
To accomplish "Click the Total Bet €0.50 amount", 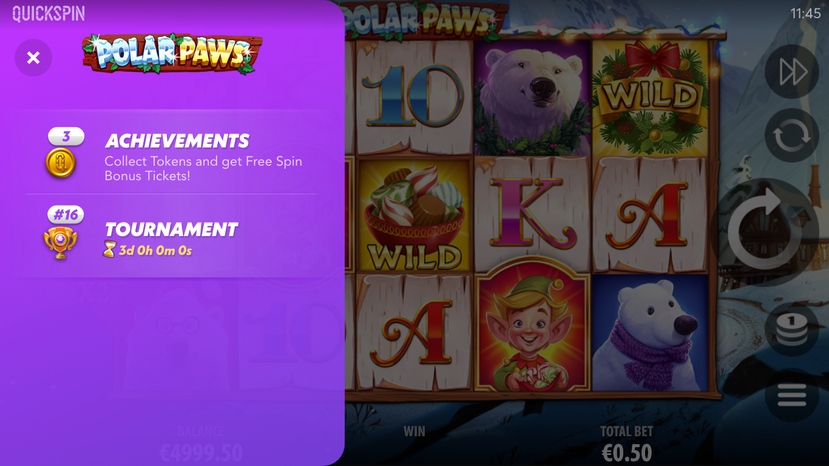I will (x=627, y=453).
